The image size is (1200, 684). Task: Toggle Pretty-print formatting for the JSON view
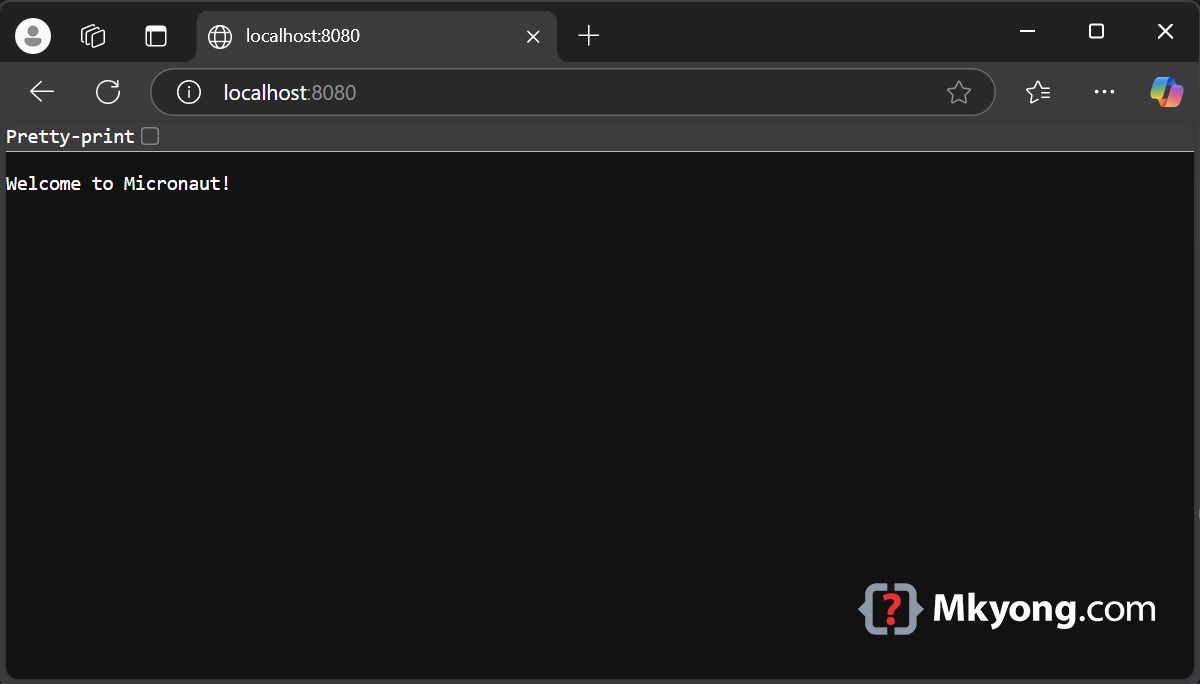click(149, 136)
